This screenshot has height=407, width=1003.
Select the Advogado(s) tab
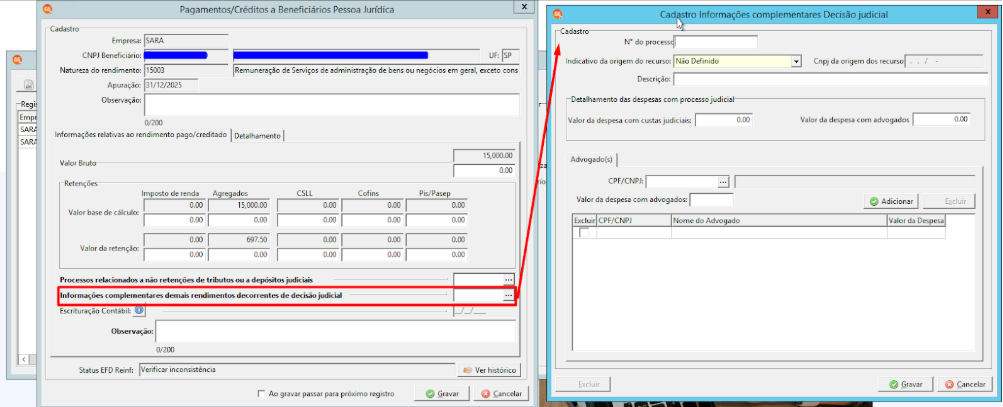[592, 159]
